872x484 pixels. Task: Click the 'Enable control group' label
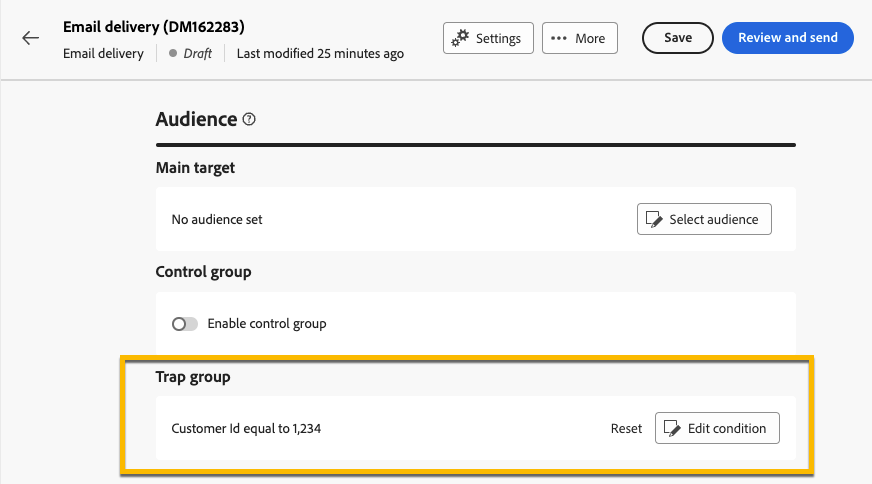266,324
